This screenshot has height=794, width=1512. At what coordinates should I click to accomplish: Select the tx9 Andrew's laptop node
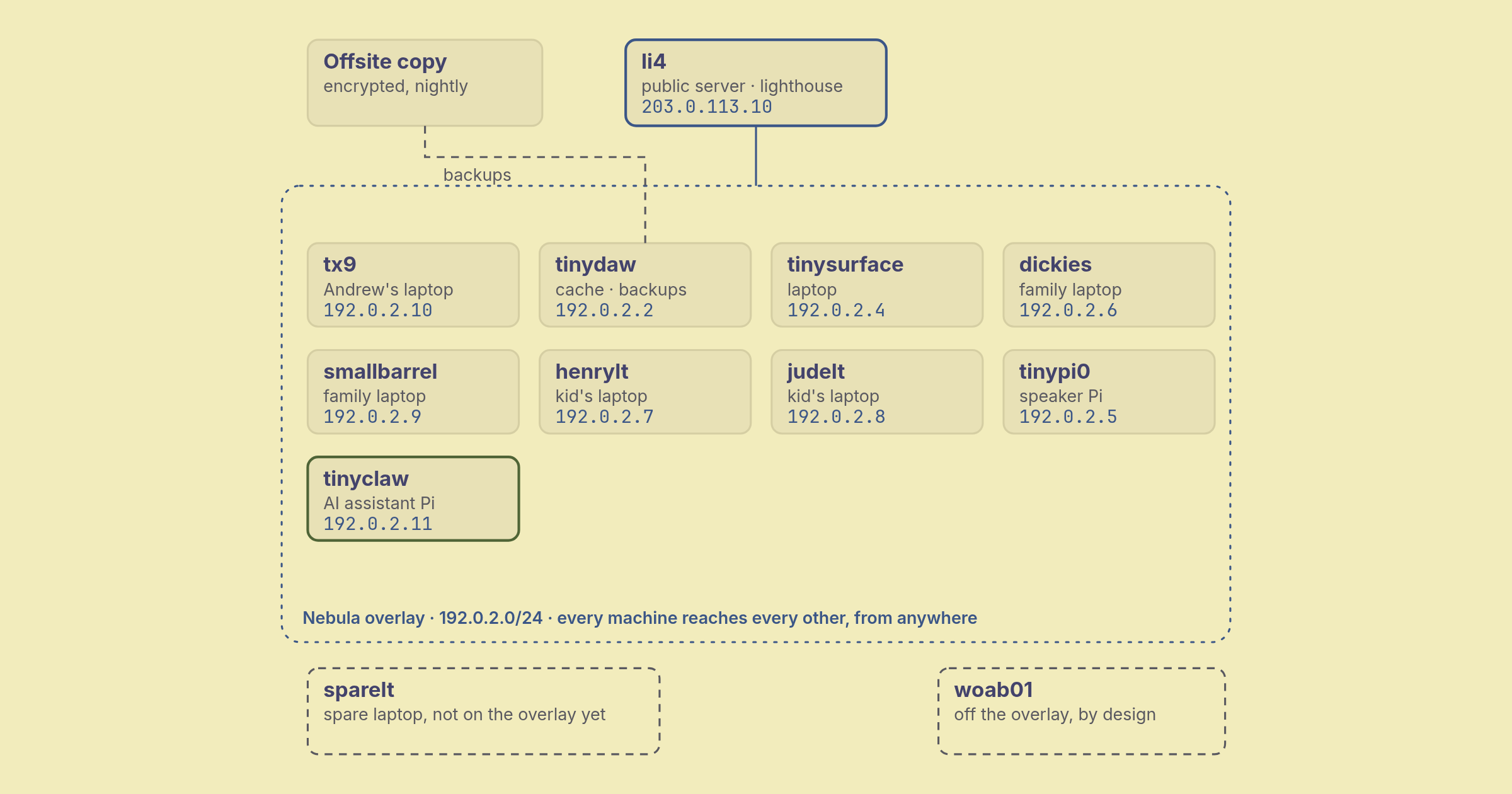coord(413,285)
